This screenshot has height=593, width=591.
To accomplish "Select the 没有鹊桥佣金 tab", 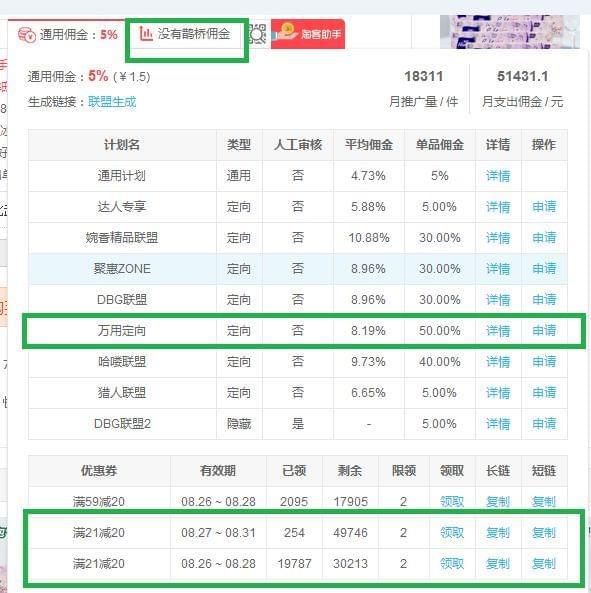I will (185, 34).
